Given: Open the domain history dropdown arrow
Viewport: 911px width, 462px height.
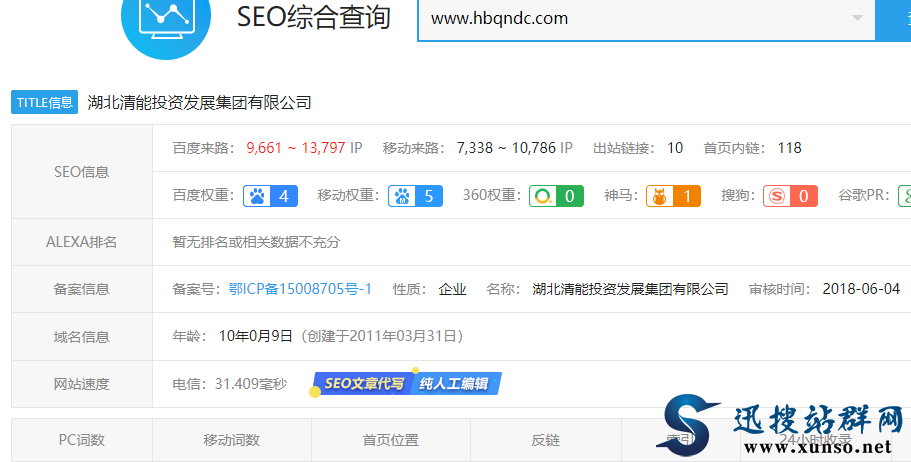Looking at the screenshot, I should point(857,18).
